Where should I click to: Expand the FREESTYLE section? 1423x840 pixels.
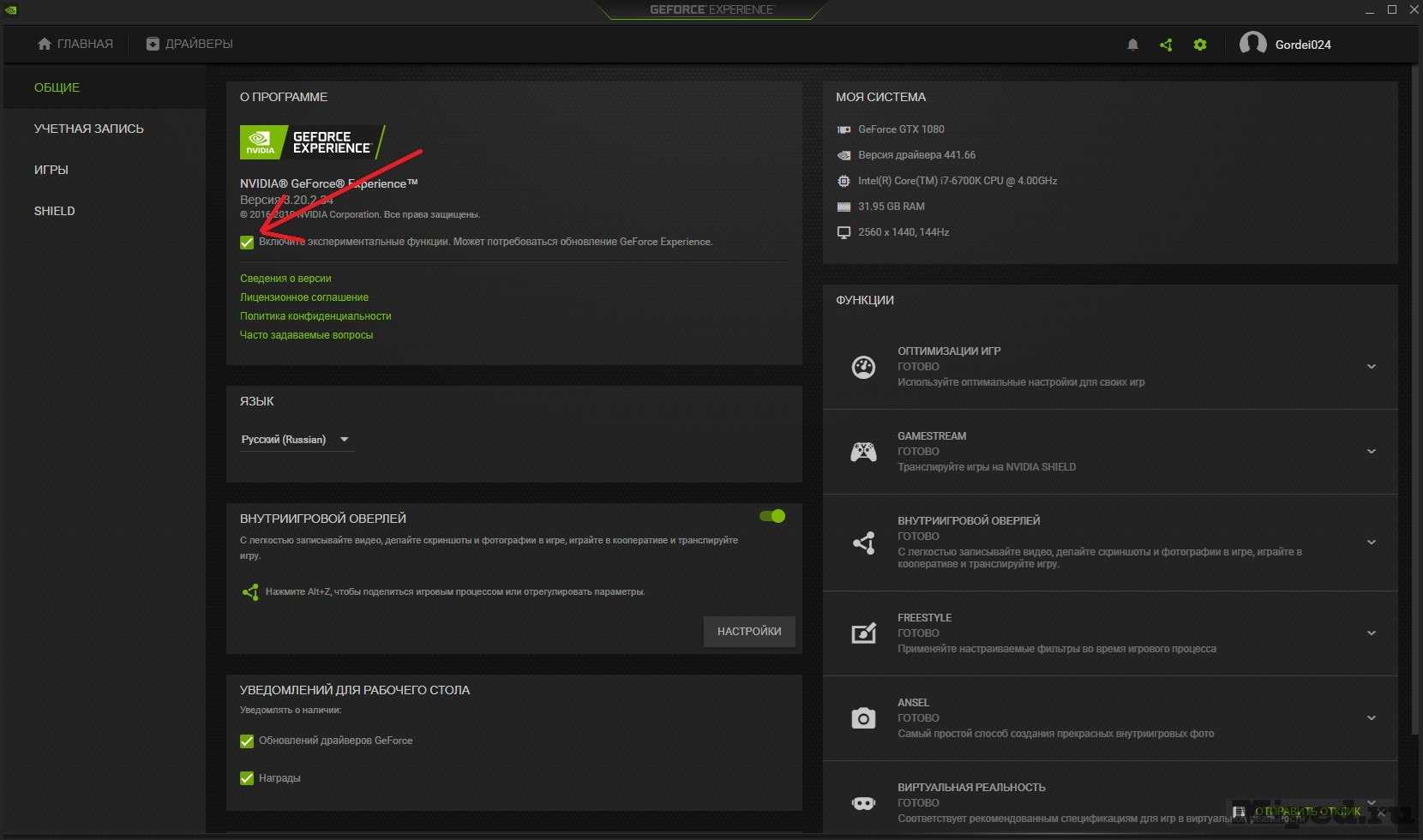pos(1371,633)
